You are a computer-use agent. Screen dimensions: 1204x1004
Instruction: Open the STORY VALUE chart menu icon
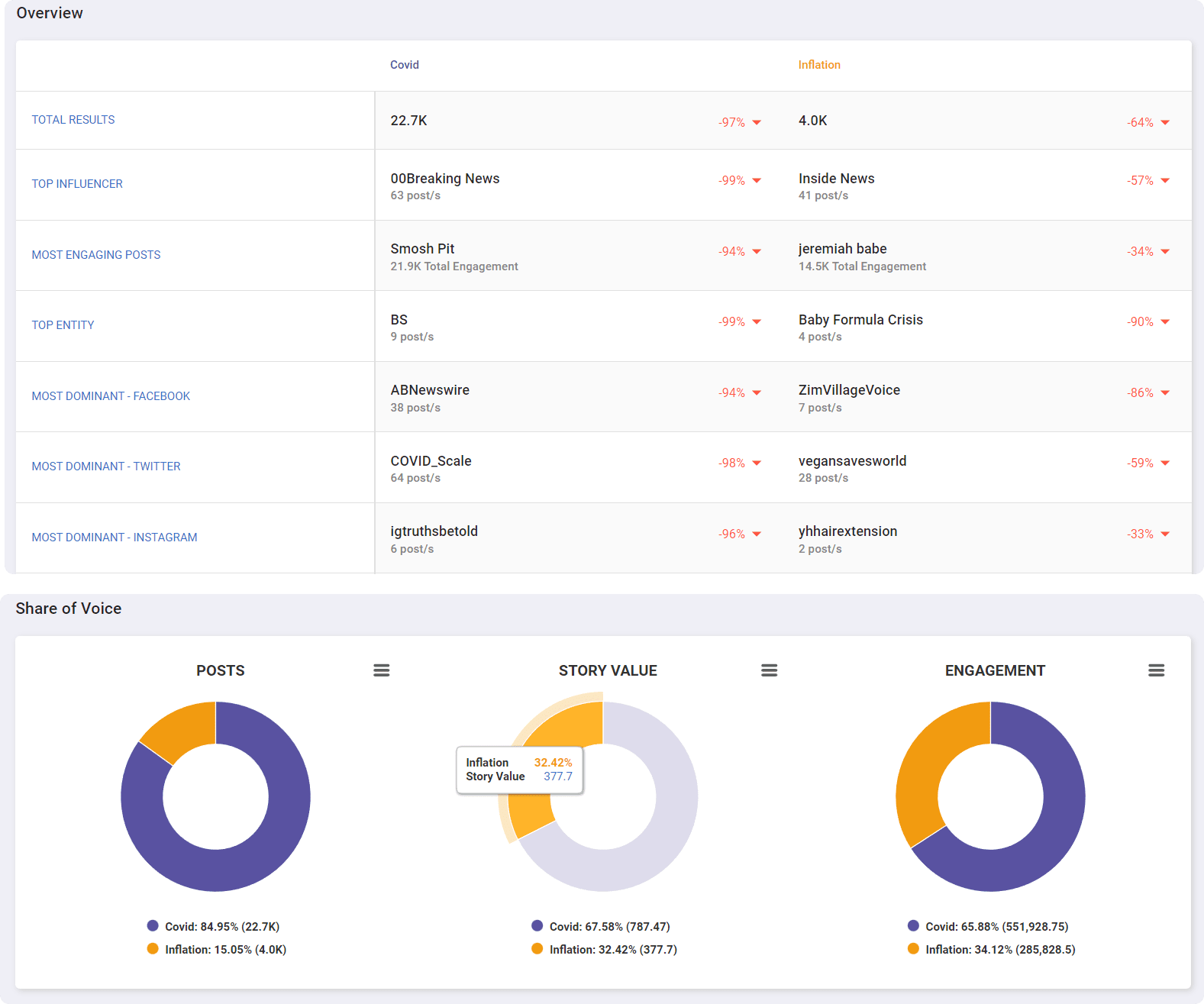pyautogui.click(x=769, y=670)
